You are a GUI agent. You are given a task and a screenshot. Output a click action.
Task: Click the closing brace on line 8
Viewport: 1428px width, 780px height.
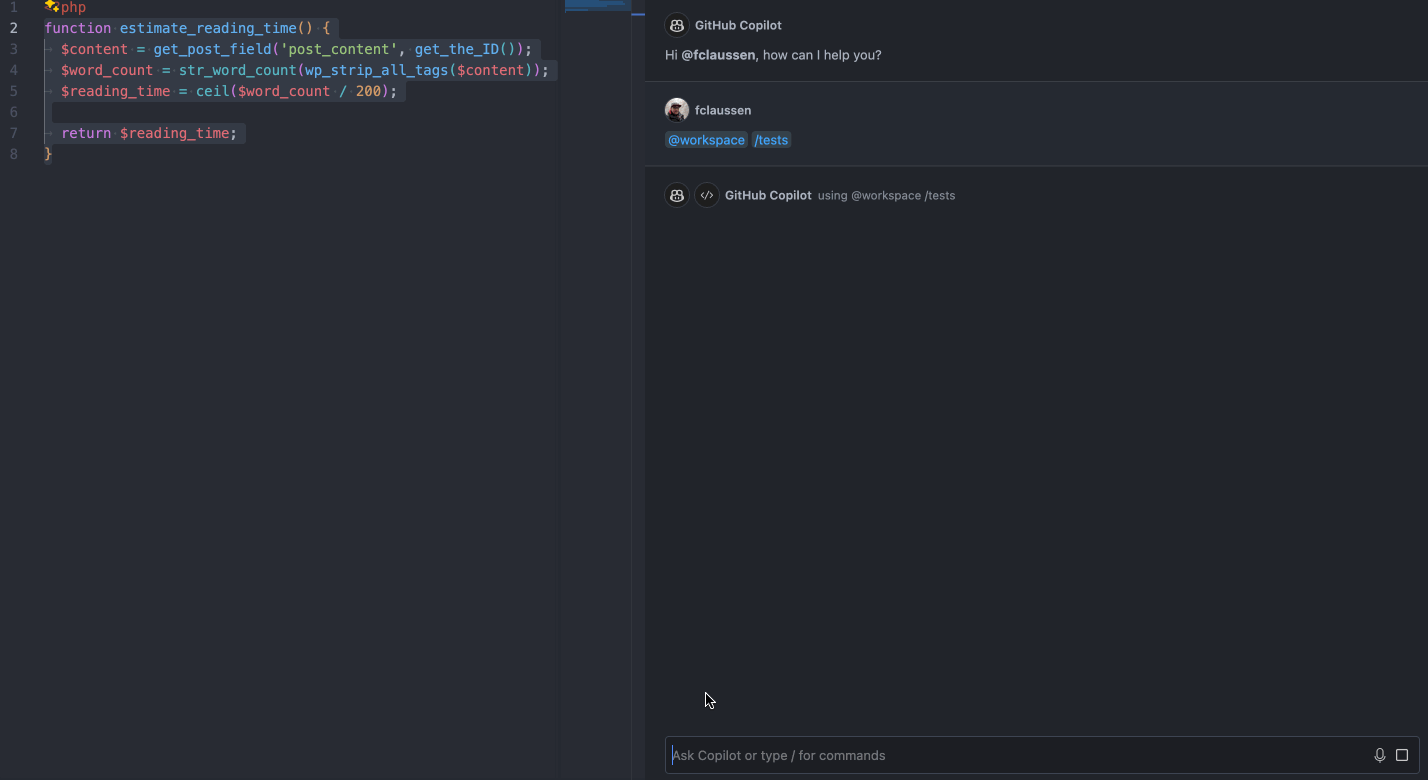(x=47, y=153)
